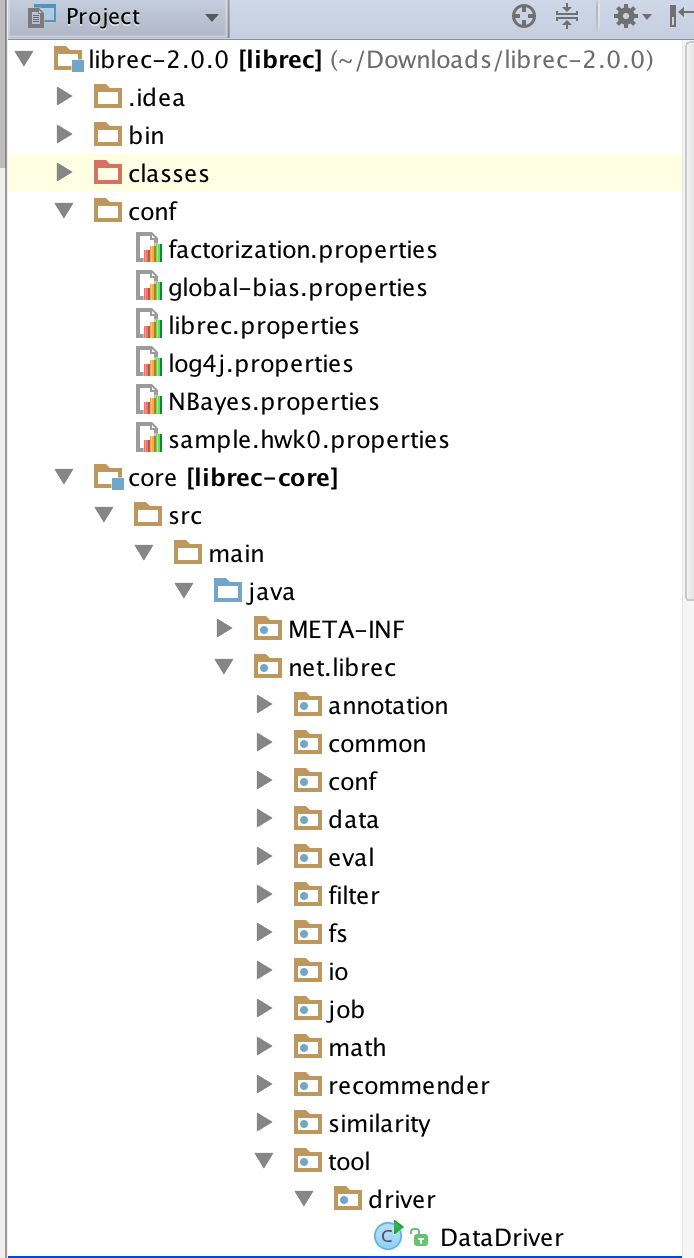Image resolution: width=694 pixels, height=1258 pixels.
Task: Collapse the tool package
Action: click(x=264, y=1160)
